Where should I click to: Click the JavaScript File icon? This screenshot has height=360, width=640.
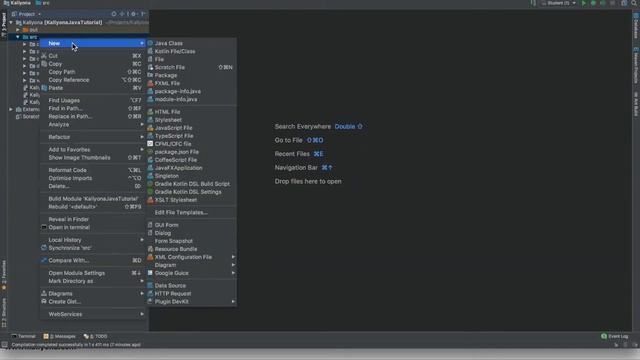pyautogui.click(x=150, y=128)
